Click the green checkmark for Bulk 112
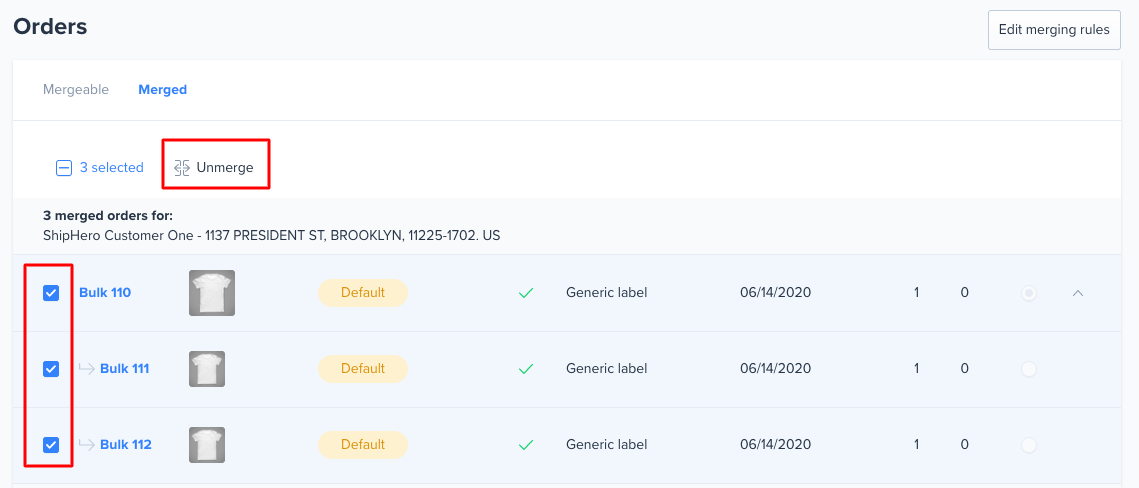 [526, 444]
